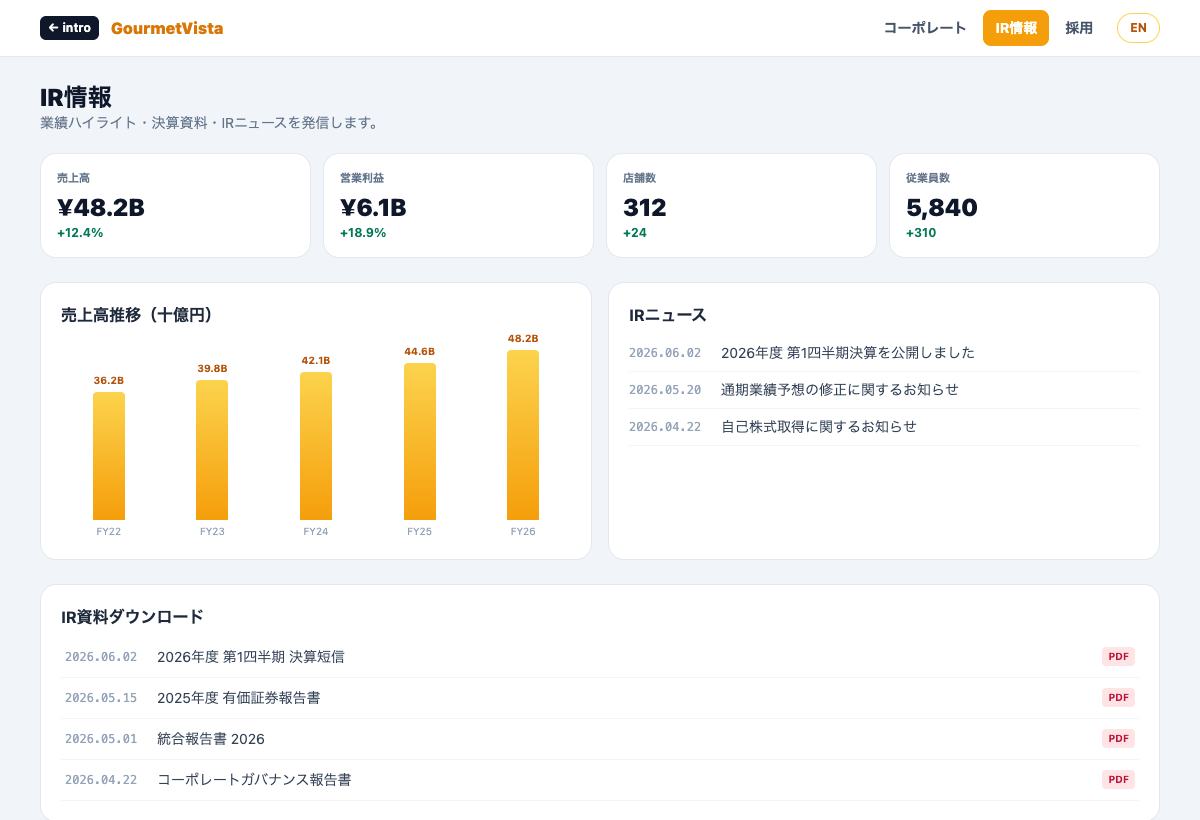Click the +12.4% sales growth value
Viewport: 1200px width, 820px height.
point(80,233)
